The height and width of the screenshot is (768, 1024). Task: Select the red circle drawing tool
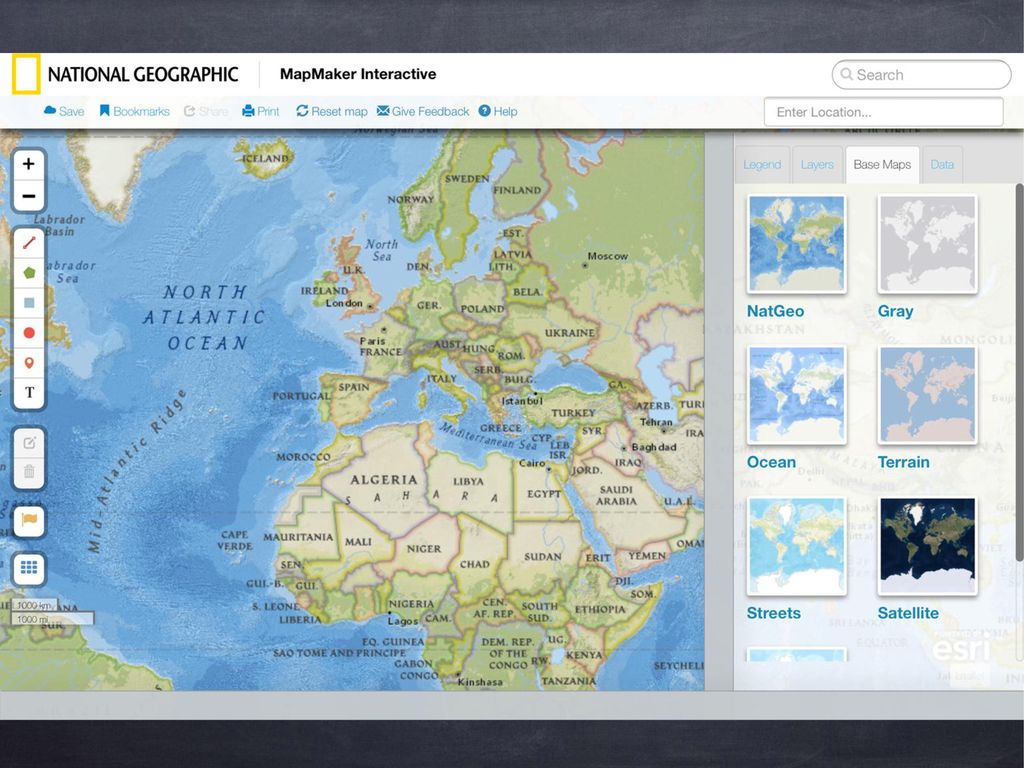coord(29,333)
